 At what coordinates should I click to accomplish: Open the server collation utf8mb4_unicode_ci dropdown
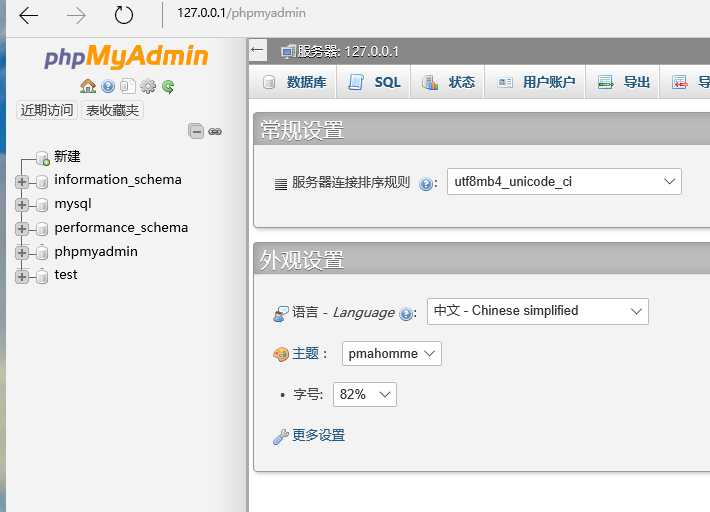click(x=564, y=182)
